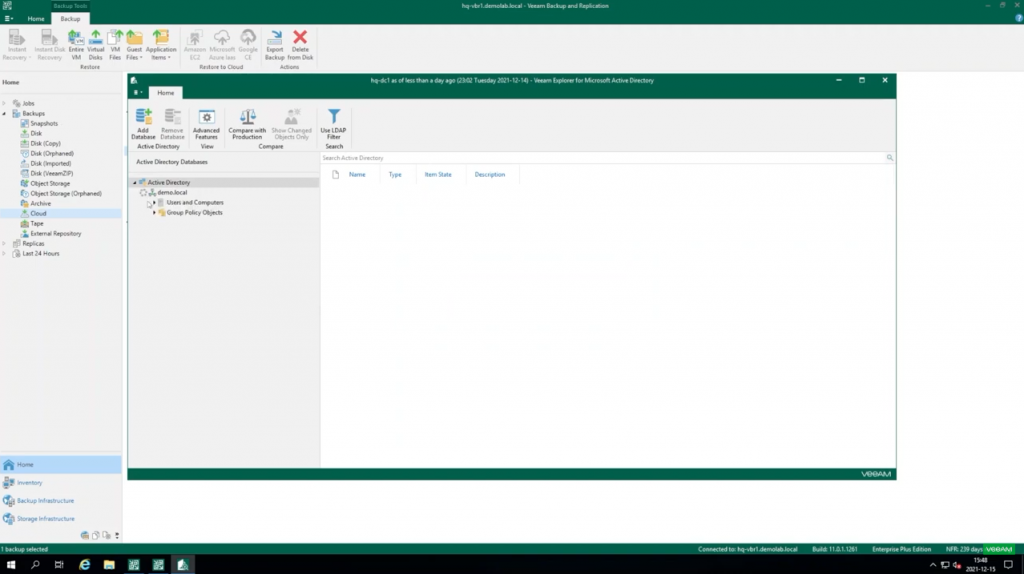Open the Backup ribbon tab
The width and height of the screenshot is (1024, 574).
[x=71, y=19]
